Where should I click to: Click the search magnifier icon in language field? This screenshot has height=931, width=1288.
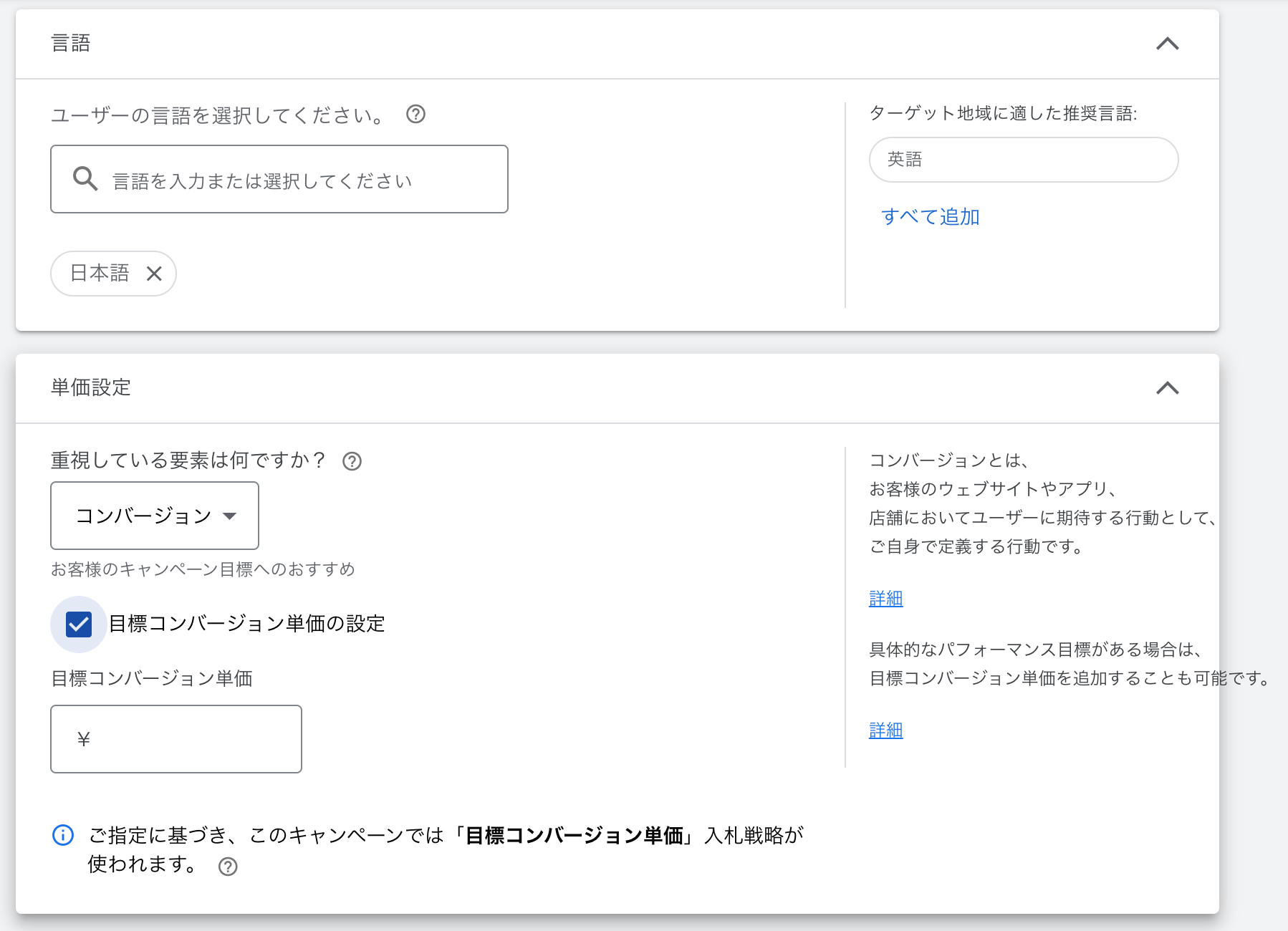tap(85, 179)
